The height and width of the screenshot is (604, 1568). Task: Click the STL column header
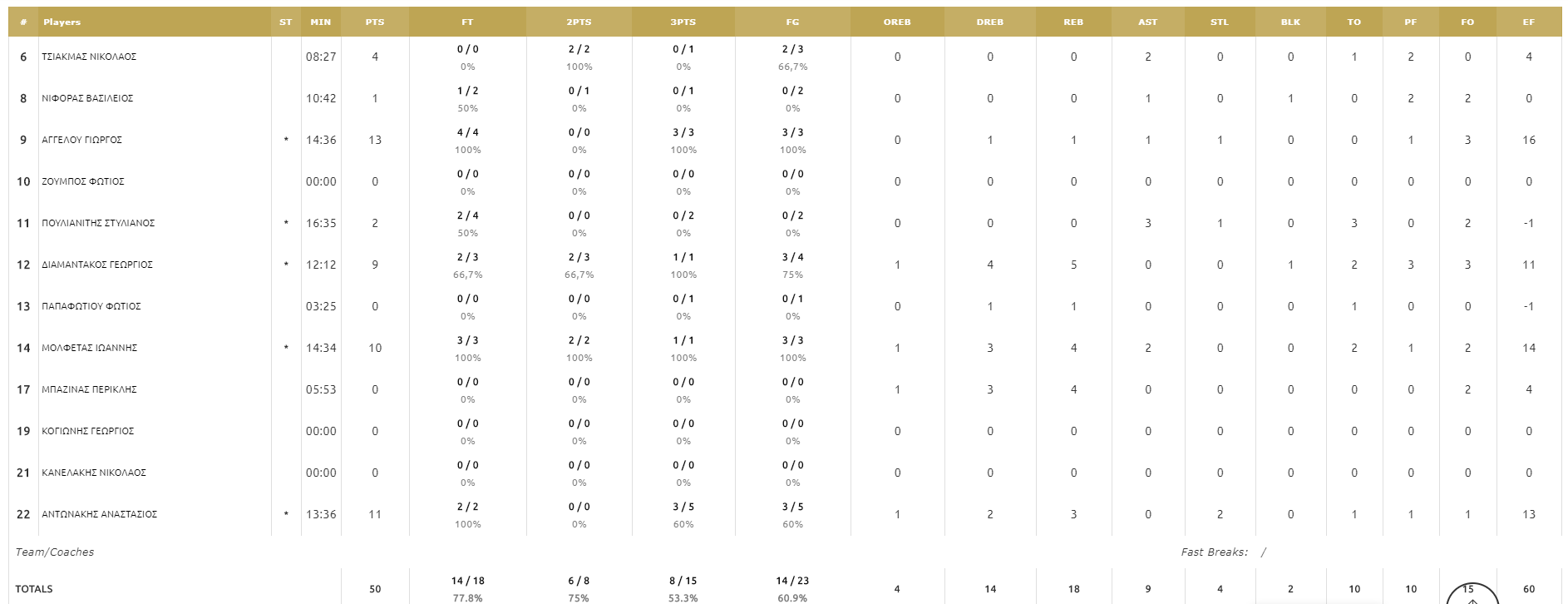tap(1219, 22)
